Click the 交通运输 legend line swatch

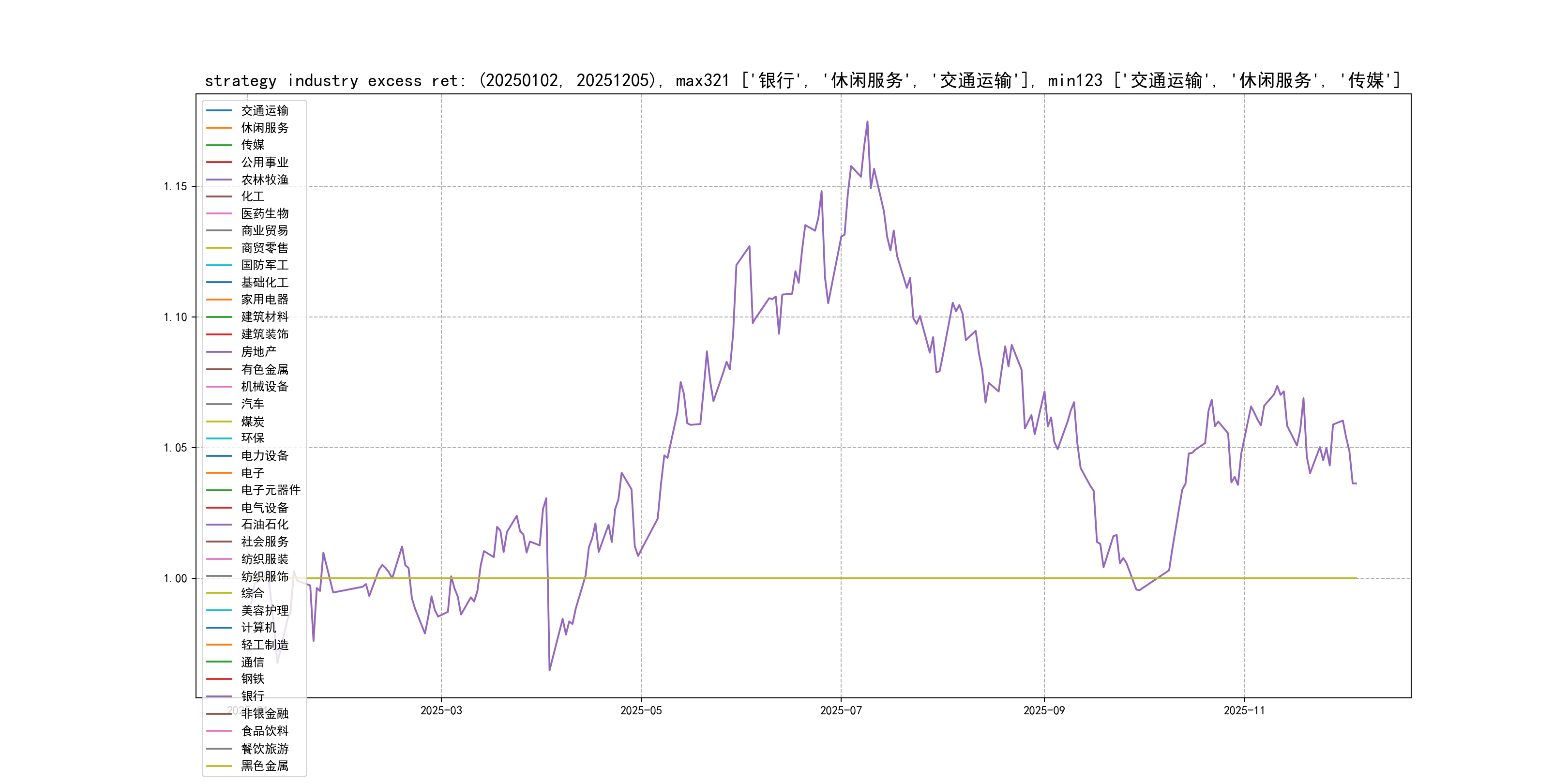point(219,110)
